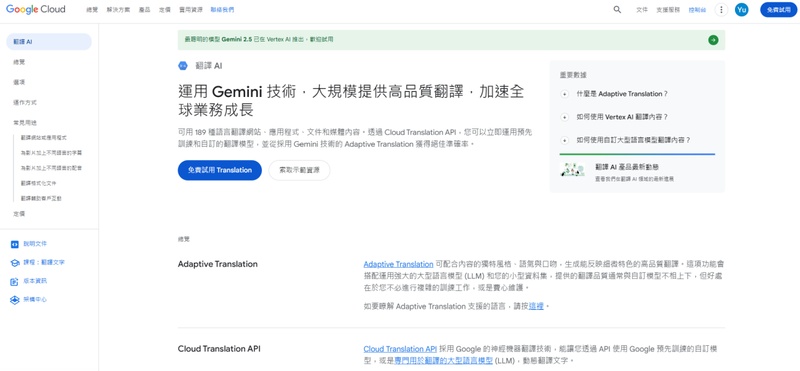Click the Gemini 2.5 announcement banner text
Image resolution: width=800 pixels, height=371 pixels.
pyautogui.click(x=259, y=39)
